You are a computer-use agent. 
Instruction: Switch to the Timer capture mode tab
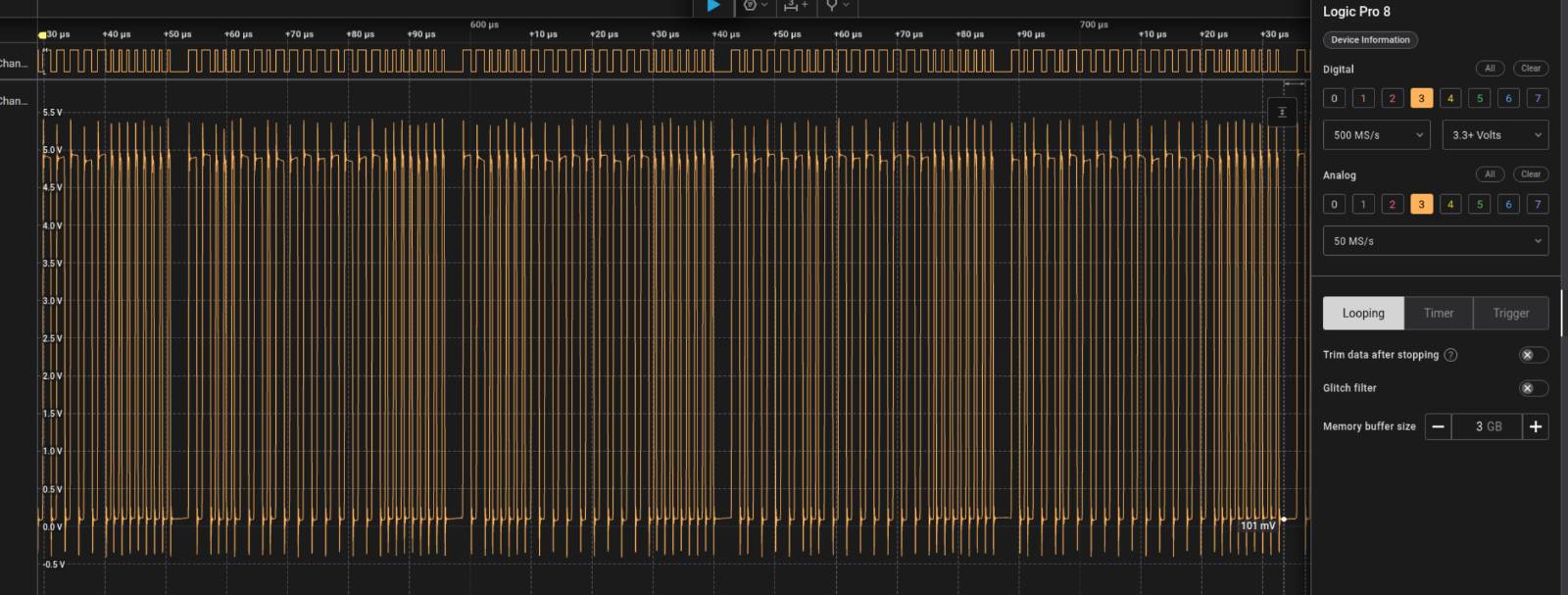tap(1439, 313)
